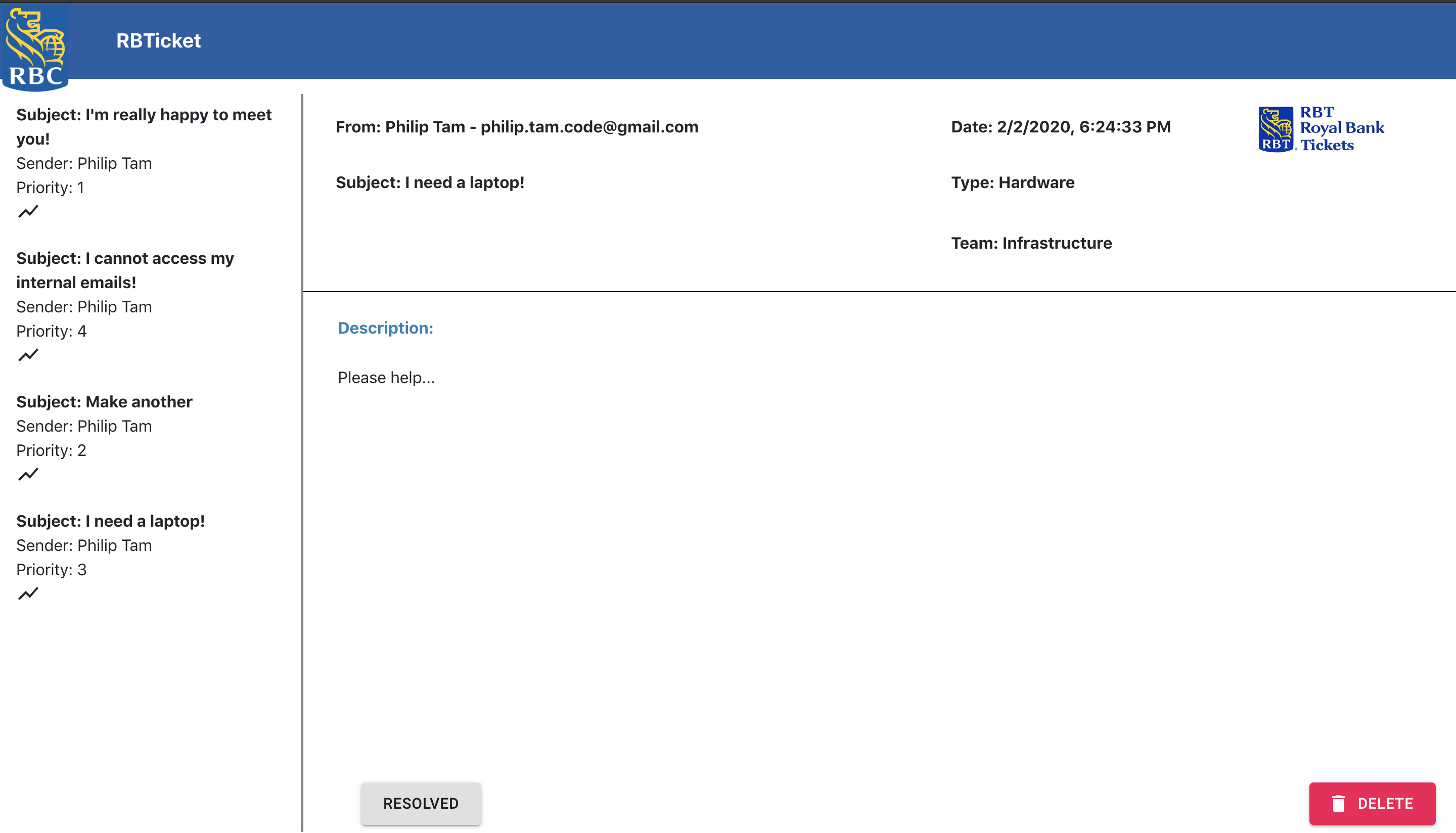Viewport: 1456px width, 833px height.
Task: Select 'I need a laptop!' ticket in list
Action: pos(110,521)
